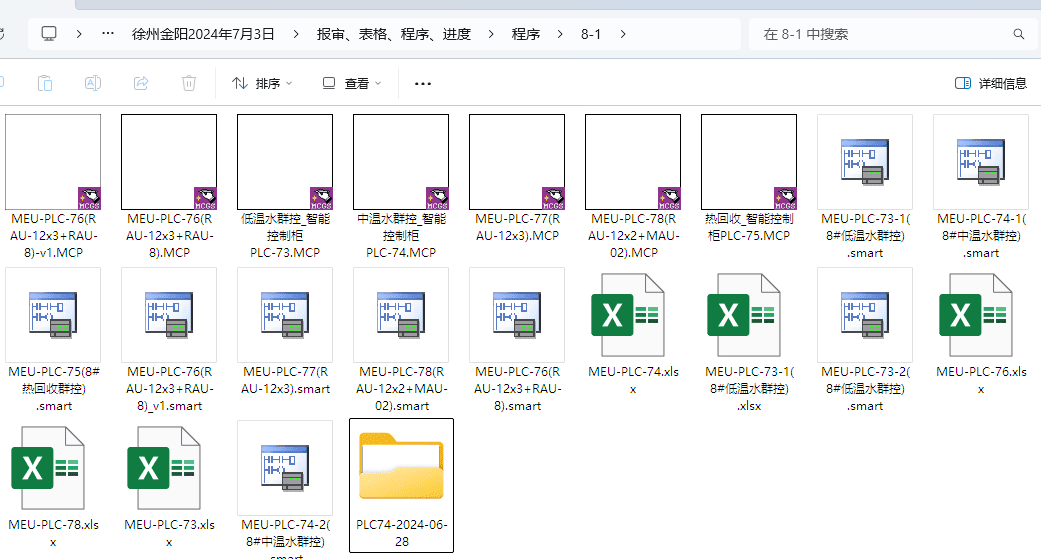
Task: Open the 排序 sort dropdown
Action: point(262,83)
